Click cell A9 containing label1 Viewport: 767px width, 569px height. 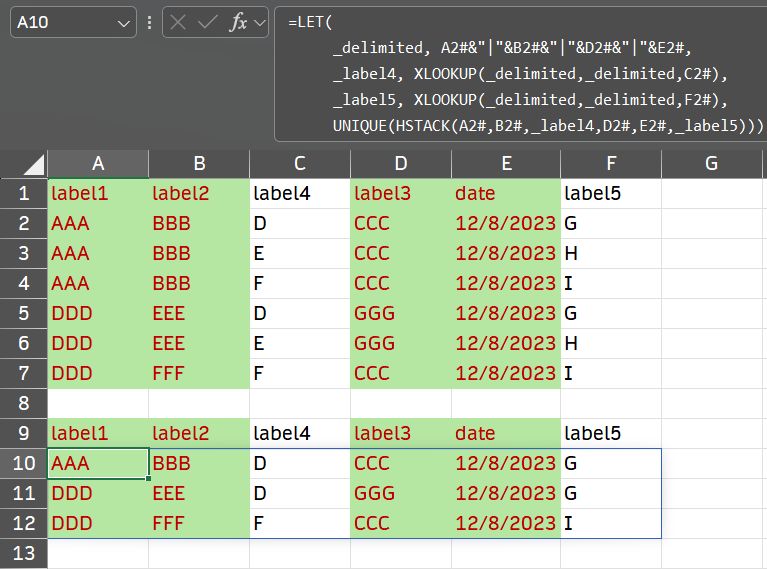point(98,433)
